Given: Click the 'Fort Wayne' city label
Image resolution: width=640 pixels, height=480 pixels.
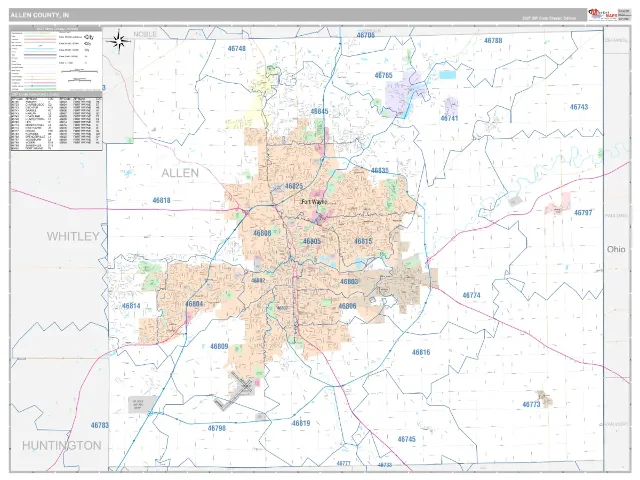Looking at the screenshot, I should click(314, 202).
